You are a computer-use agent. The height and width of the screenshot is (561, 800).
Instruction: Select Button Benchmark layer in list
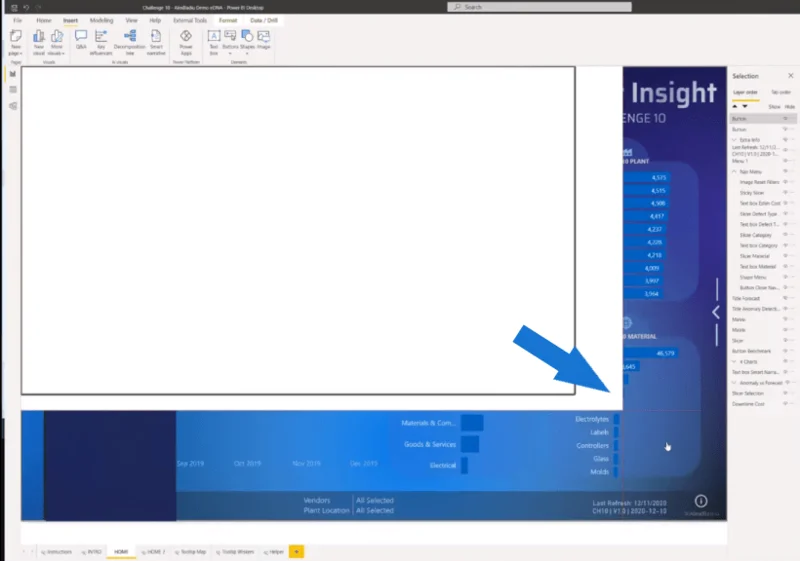[x=752, y=351]
